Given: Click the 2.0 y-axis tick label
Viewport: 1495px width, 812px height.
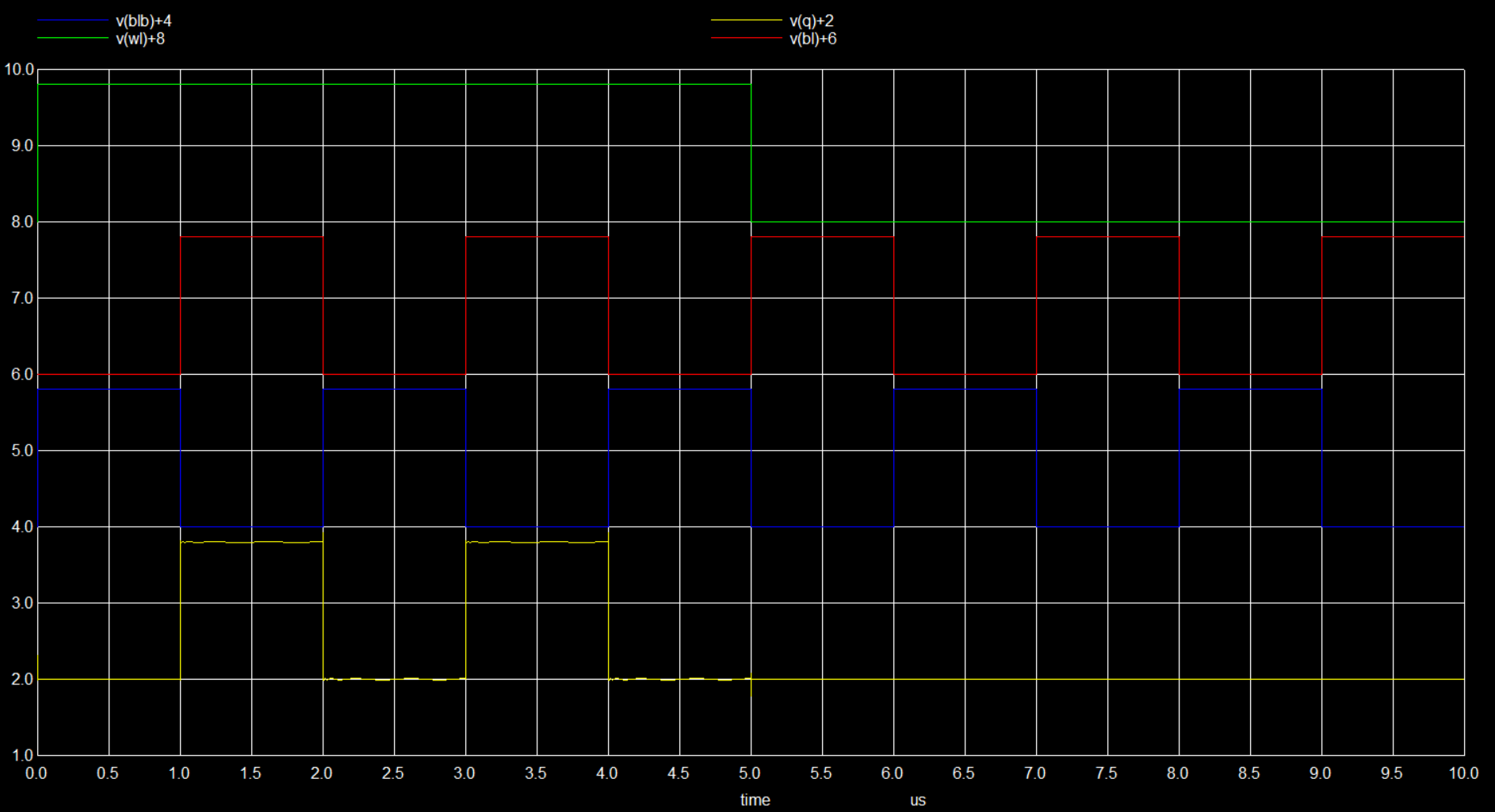Looking at the screenshot, I should (x=23, y=679).
